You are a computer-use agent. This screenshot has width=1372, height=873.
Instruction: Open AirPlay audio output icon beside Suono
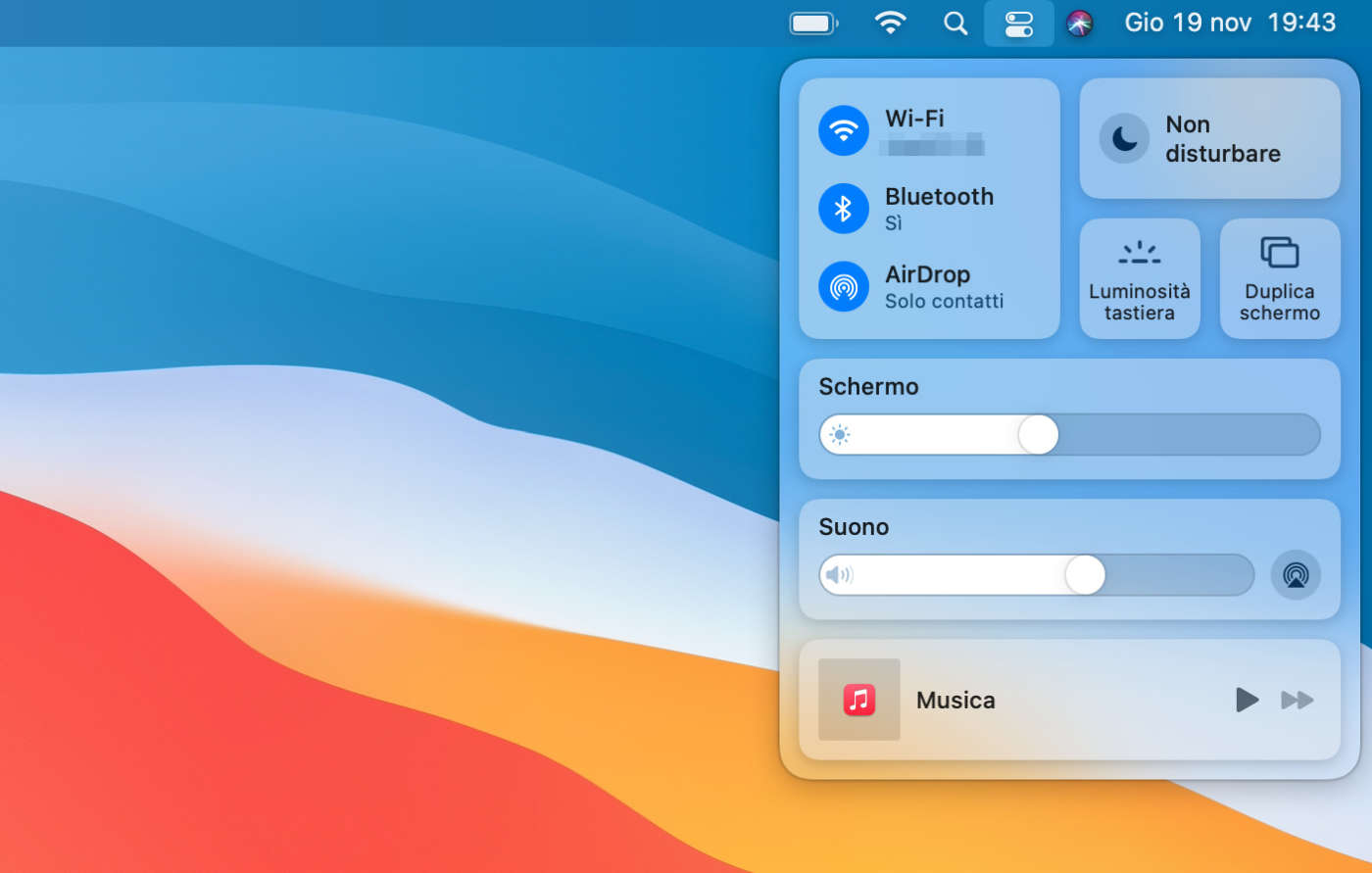click(1296, 574)
